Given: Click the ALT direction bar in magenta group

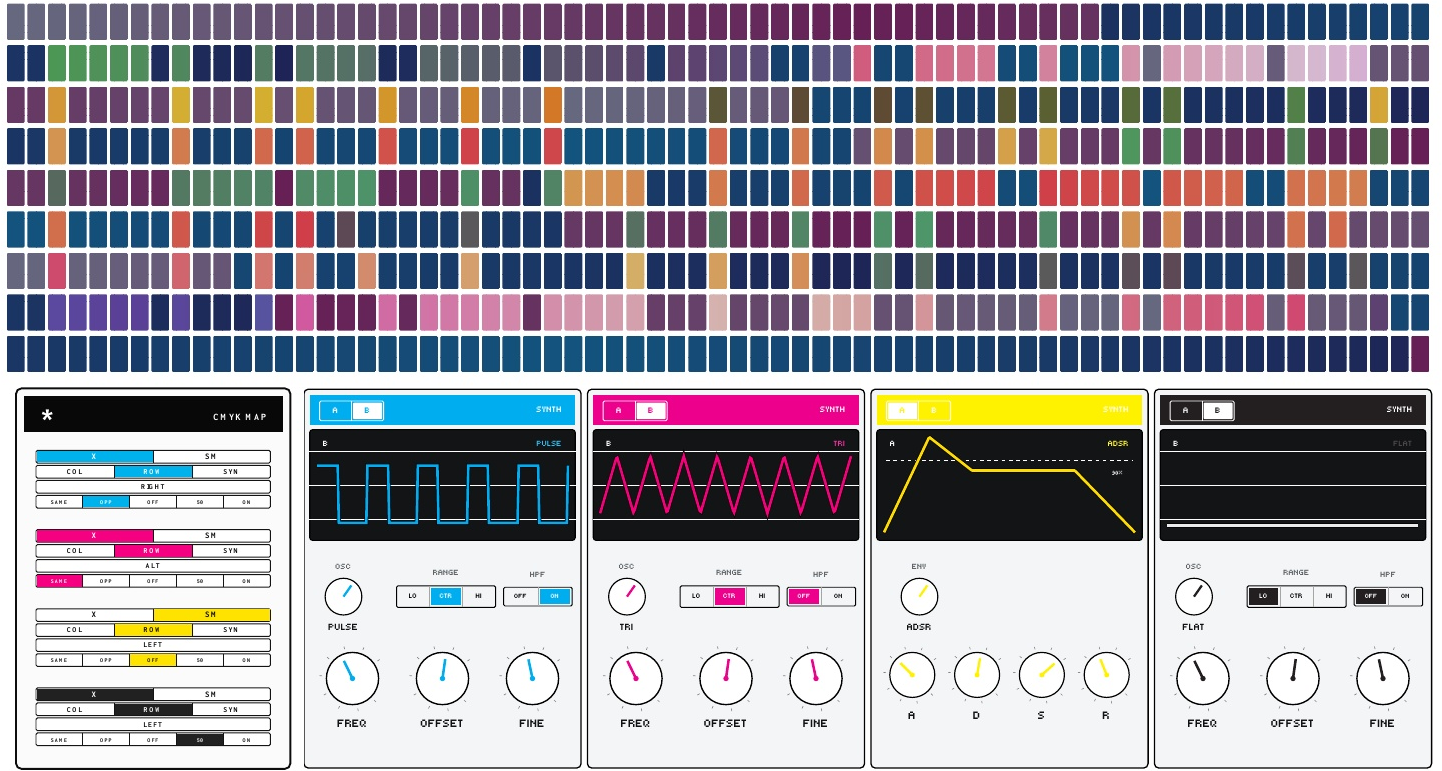Looking at the screenshot, I should coord(153,565).
